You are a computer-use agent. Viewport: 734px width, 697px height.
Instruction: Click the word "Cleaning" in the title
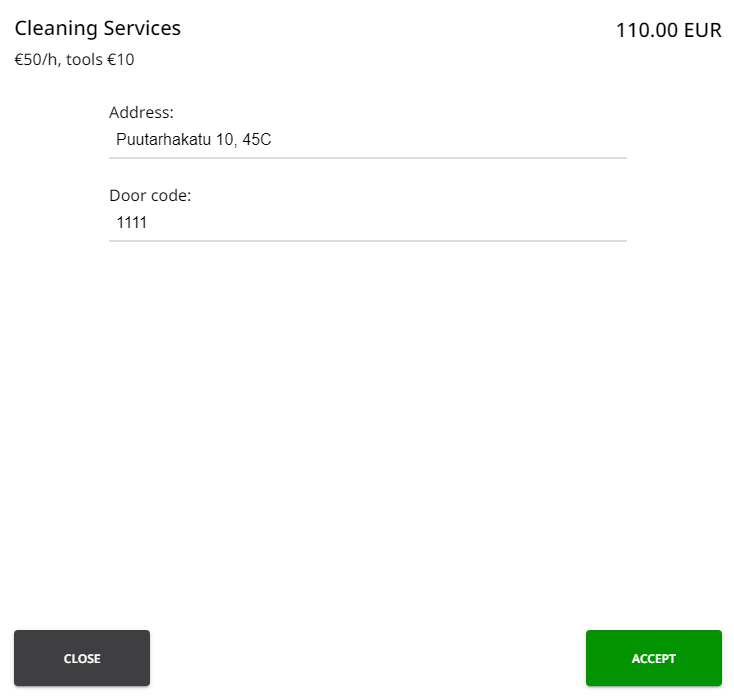56,28
